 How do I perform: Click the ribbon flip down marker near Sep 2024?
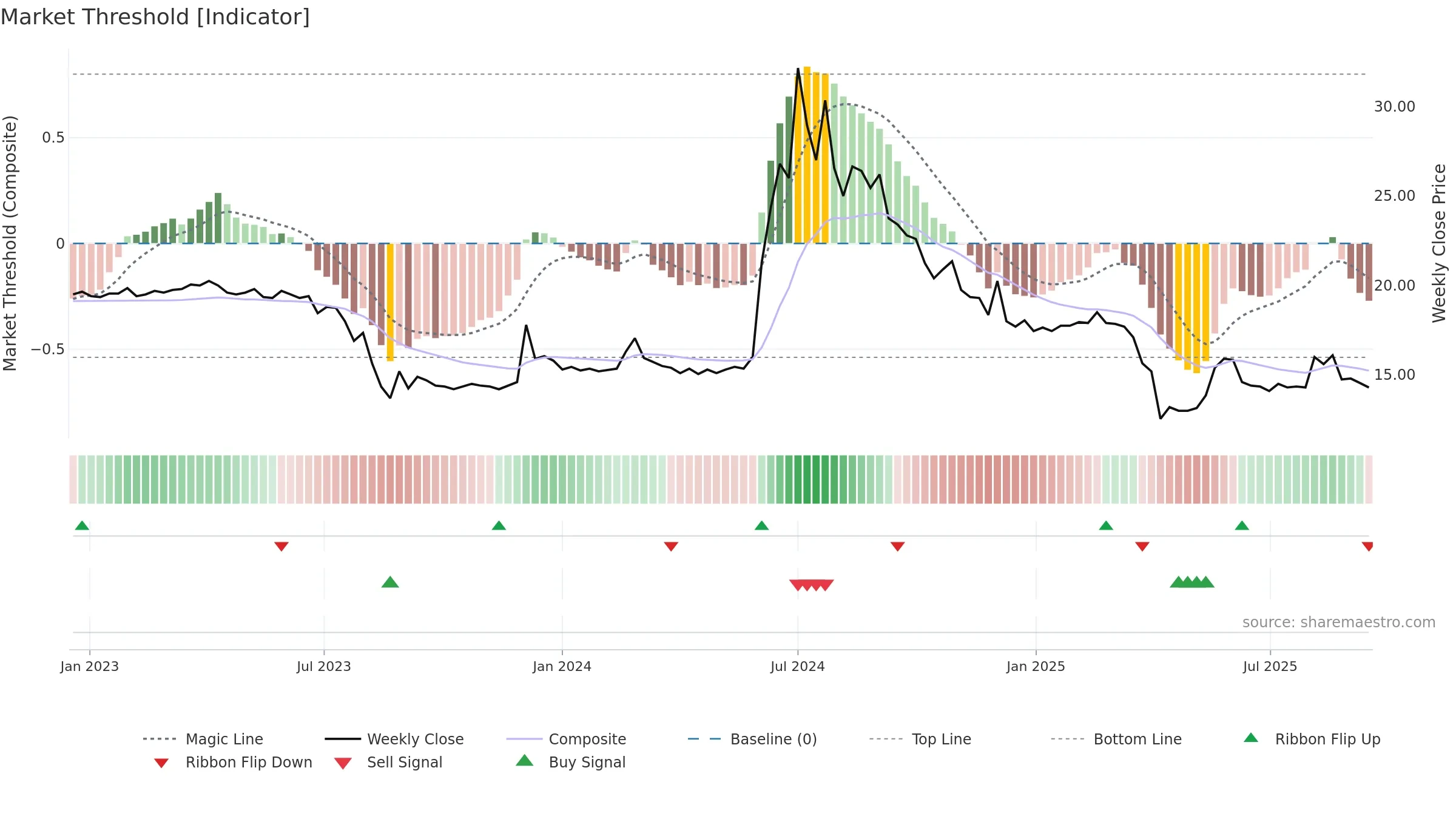pos(897,547)
